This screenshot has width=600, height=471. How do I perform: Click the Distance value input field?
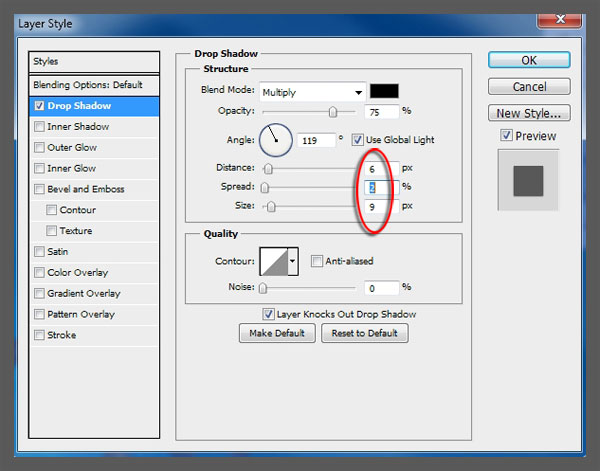380,168
